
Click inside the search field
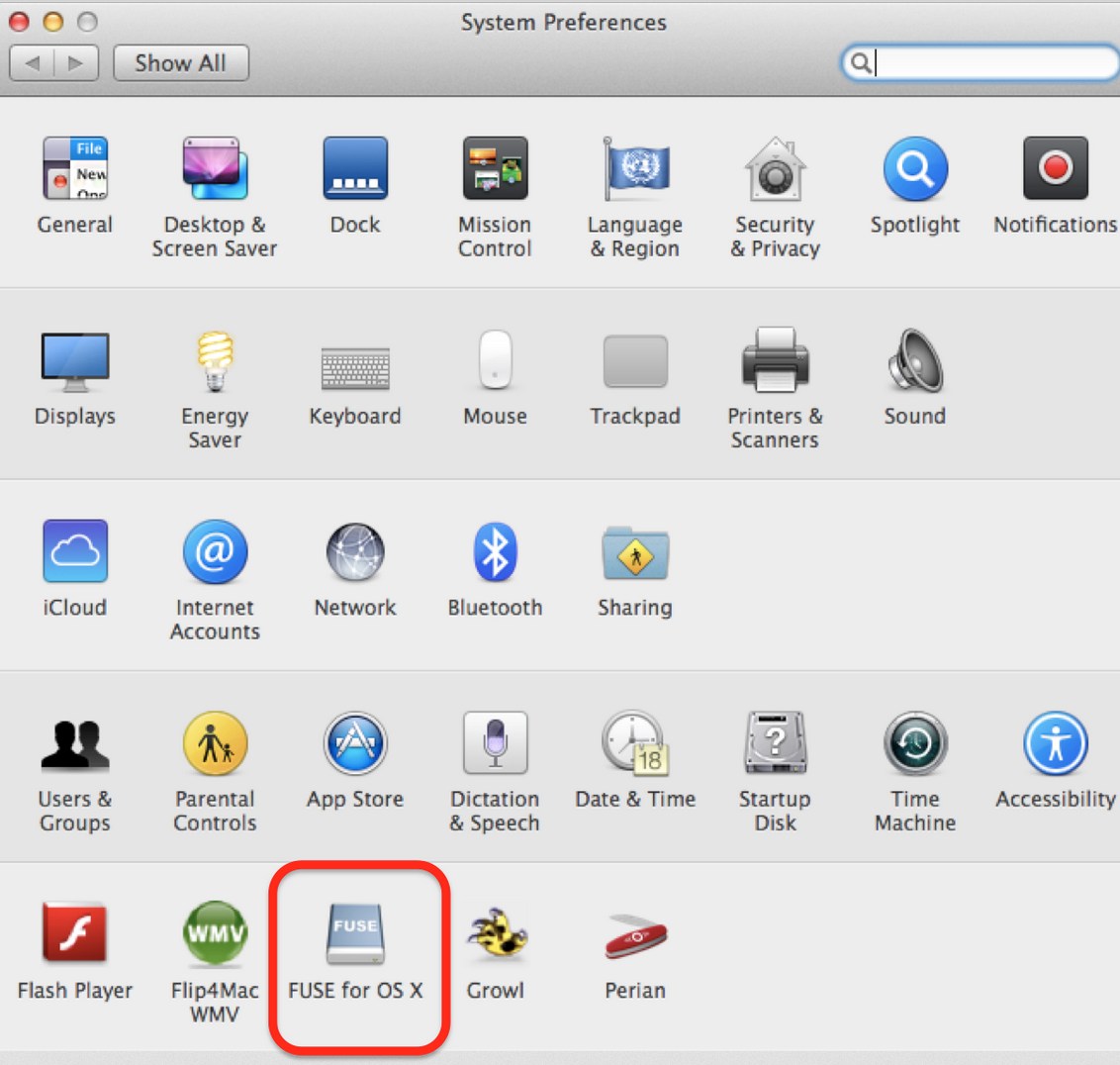tap(980, 62)
